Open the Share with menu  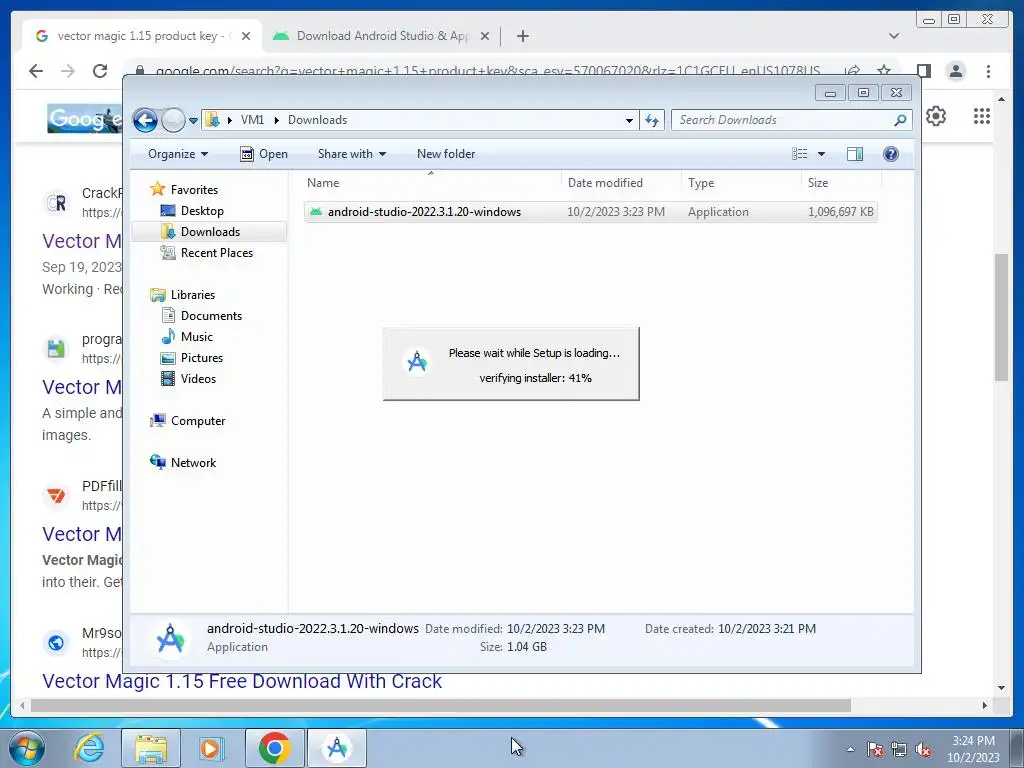[351, 154]
